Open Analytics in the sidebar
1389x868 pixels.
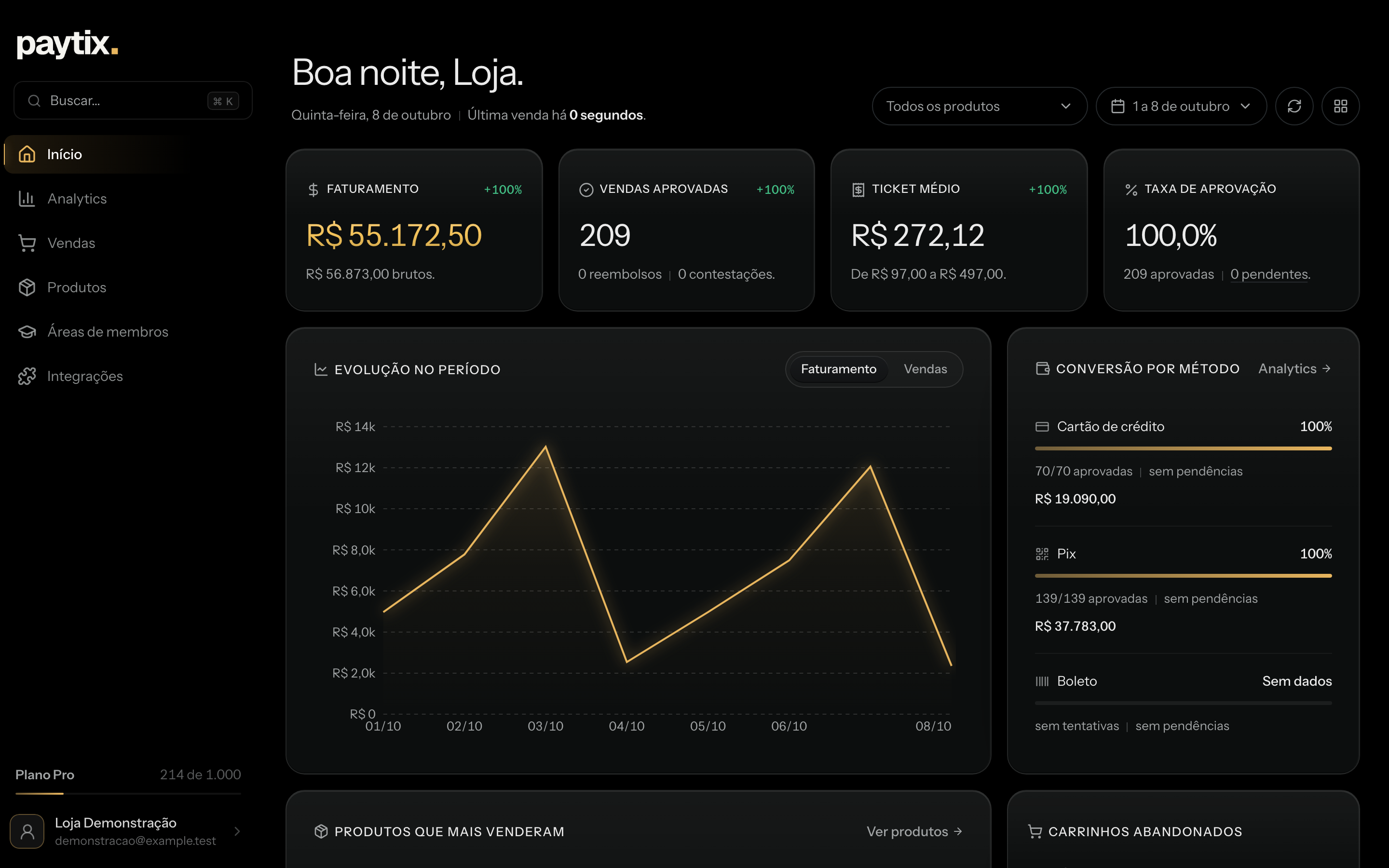tap(128, 199)
